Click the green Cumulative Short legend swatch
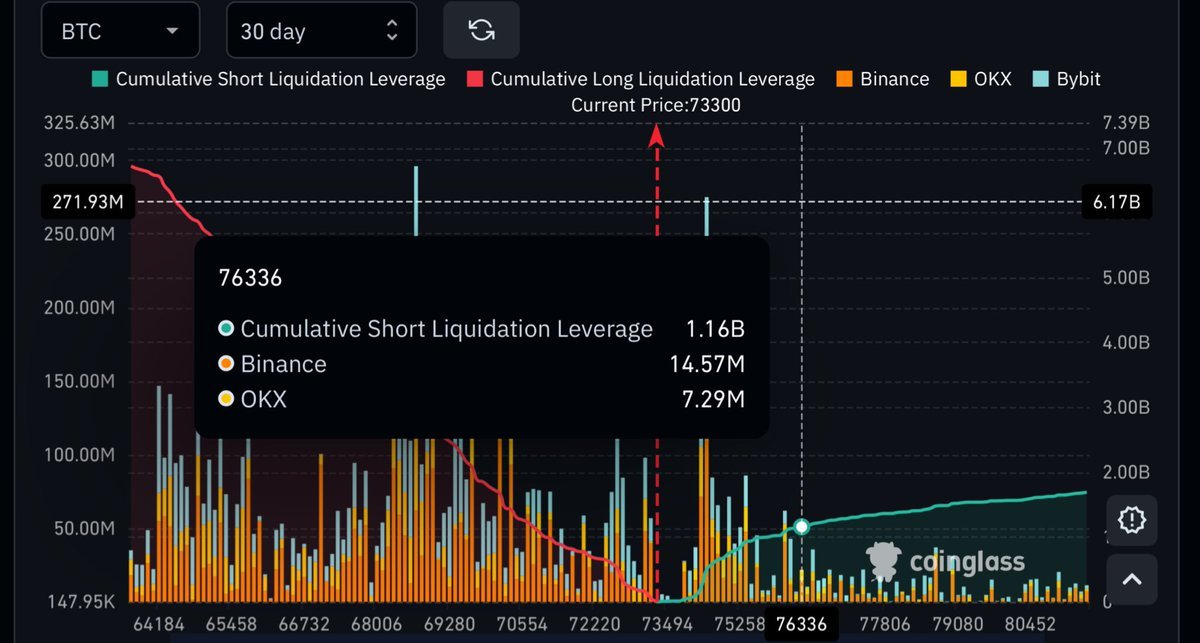 (x=99, y=78)
